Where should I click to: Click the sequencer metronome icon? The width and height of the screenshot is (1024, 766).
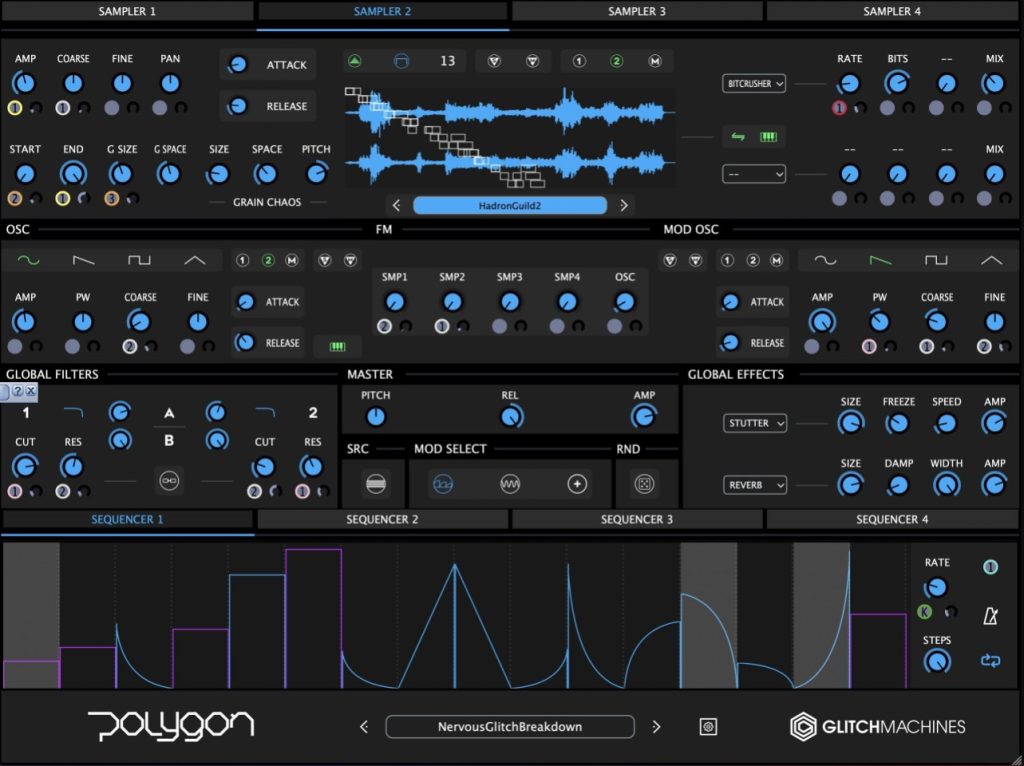click(991, 616)
